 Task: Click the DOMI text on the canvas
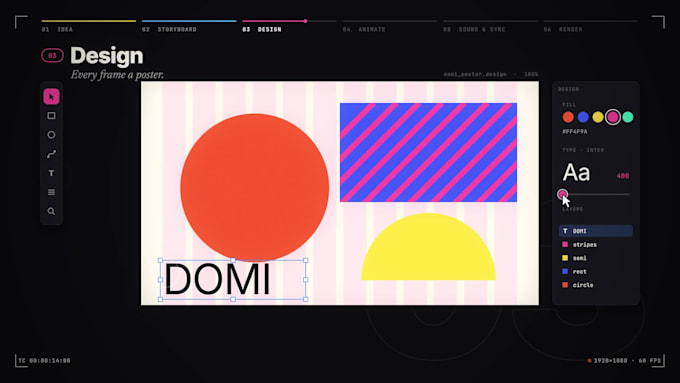pyautogui.click(x=217, y=279)
